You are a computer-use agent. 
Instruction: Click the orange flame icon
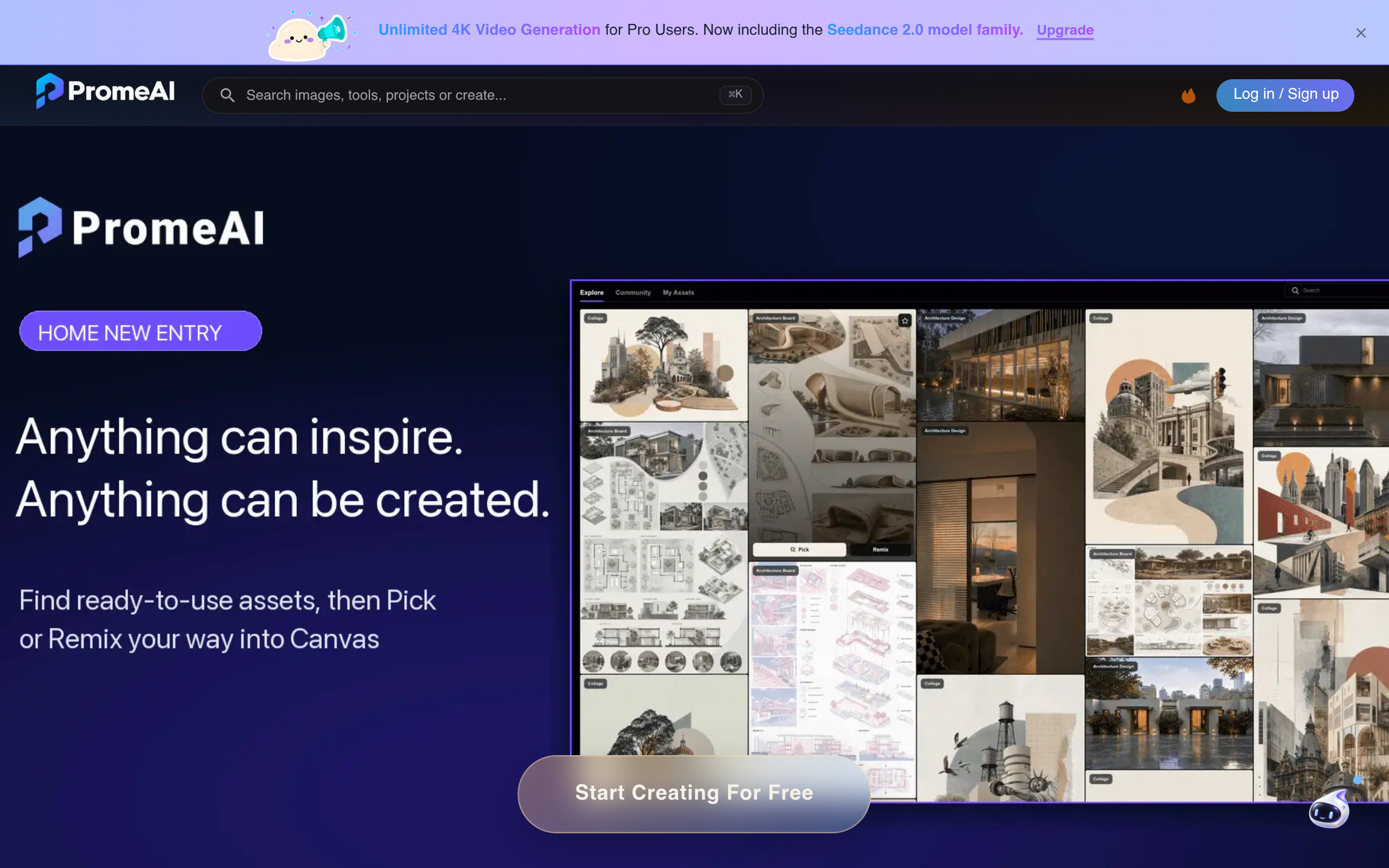click(x=1188, y=95)
